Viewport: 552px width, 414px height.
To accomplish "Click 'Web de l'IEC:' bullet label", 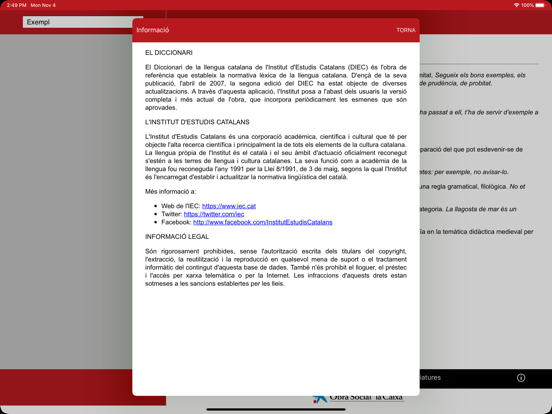I will (x=181, y=206).
